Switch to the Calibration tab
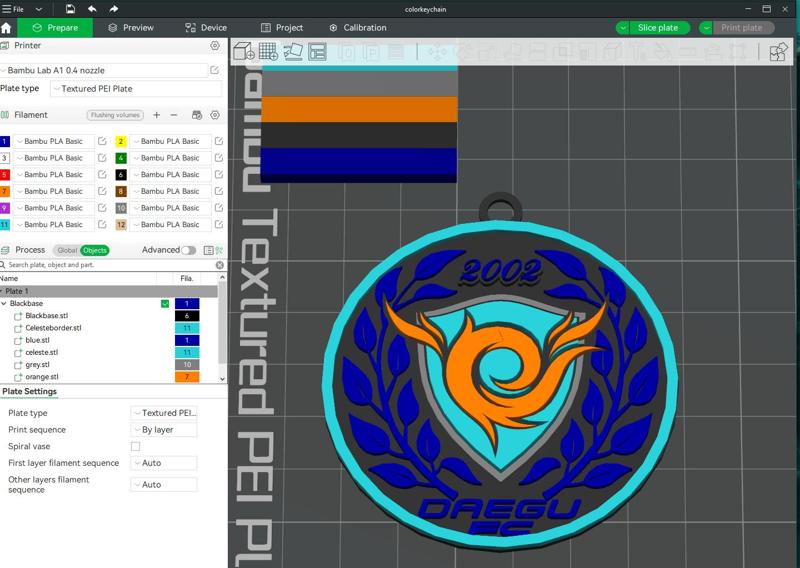Image resolution: width=800 pixels, height=568 pixels. point(358,28)
